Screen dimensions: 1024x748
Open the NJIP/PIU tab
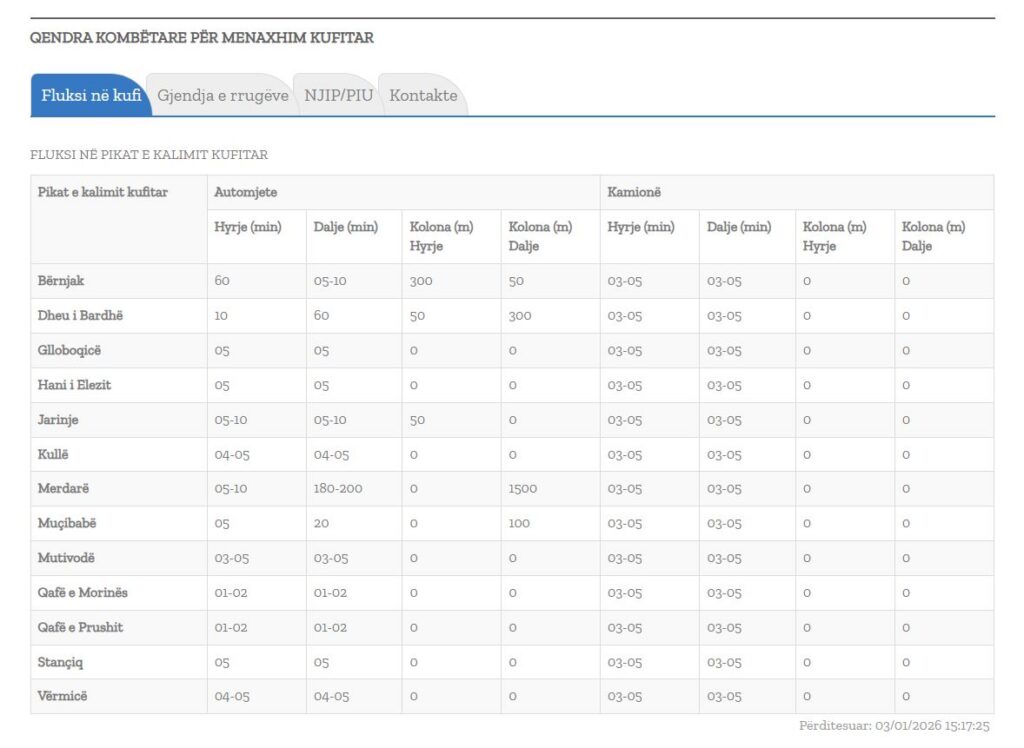coord(338,96)
